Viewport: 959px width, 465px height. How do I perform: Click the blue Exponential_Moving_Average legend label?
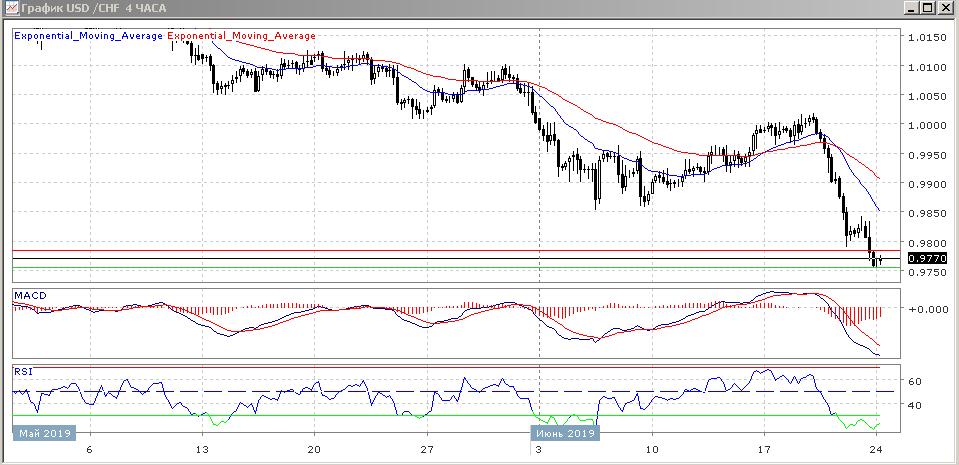(89, 36)
